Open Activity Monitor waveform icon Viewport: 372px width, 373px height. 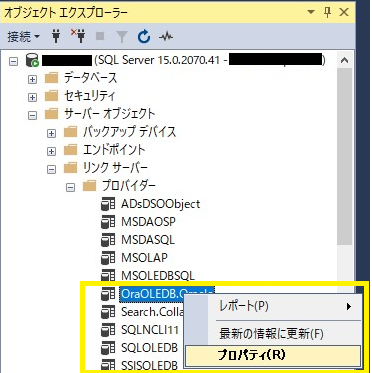click(165, 37)
